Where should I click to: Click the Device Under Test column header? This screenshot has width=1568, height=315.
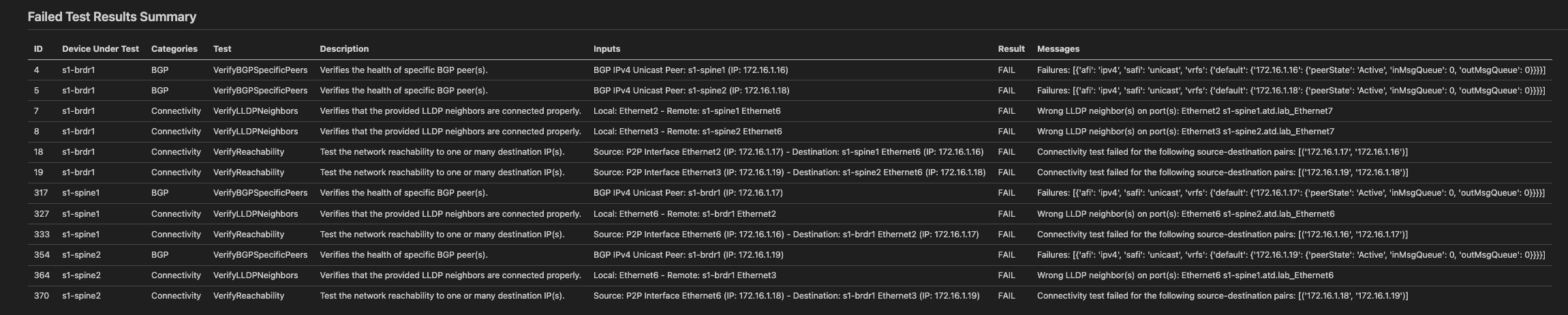pos(100,49)
